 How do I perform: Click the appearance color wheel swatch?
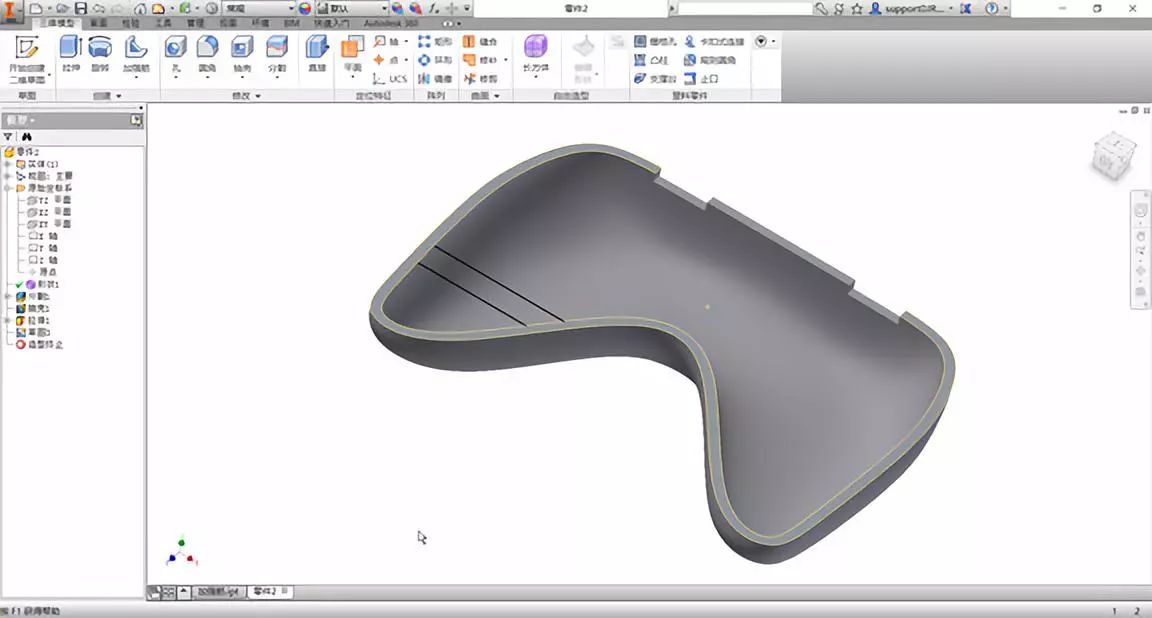(x=305, y=8)
